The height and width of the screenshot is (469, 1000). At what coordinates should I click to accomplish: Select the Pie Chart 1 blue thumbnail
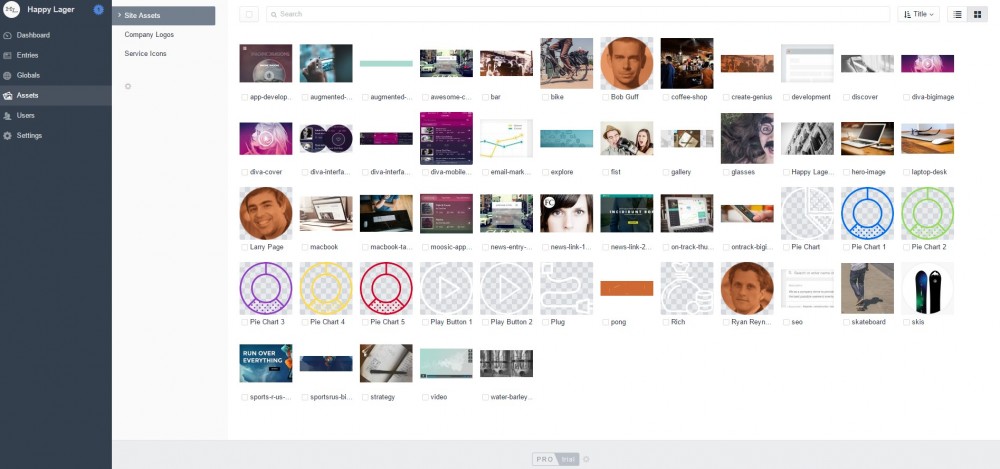(867, 213)
